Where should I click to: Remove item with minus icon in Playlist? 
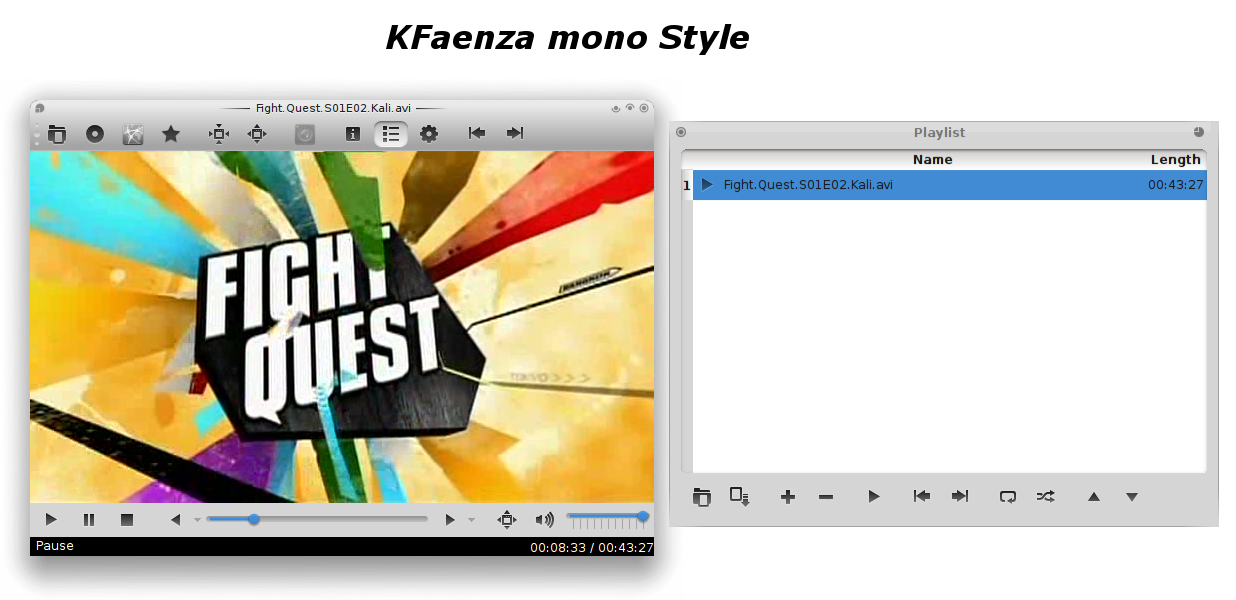(826, 497)
